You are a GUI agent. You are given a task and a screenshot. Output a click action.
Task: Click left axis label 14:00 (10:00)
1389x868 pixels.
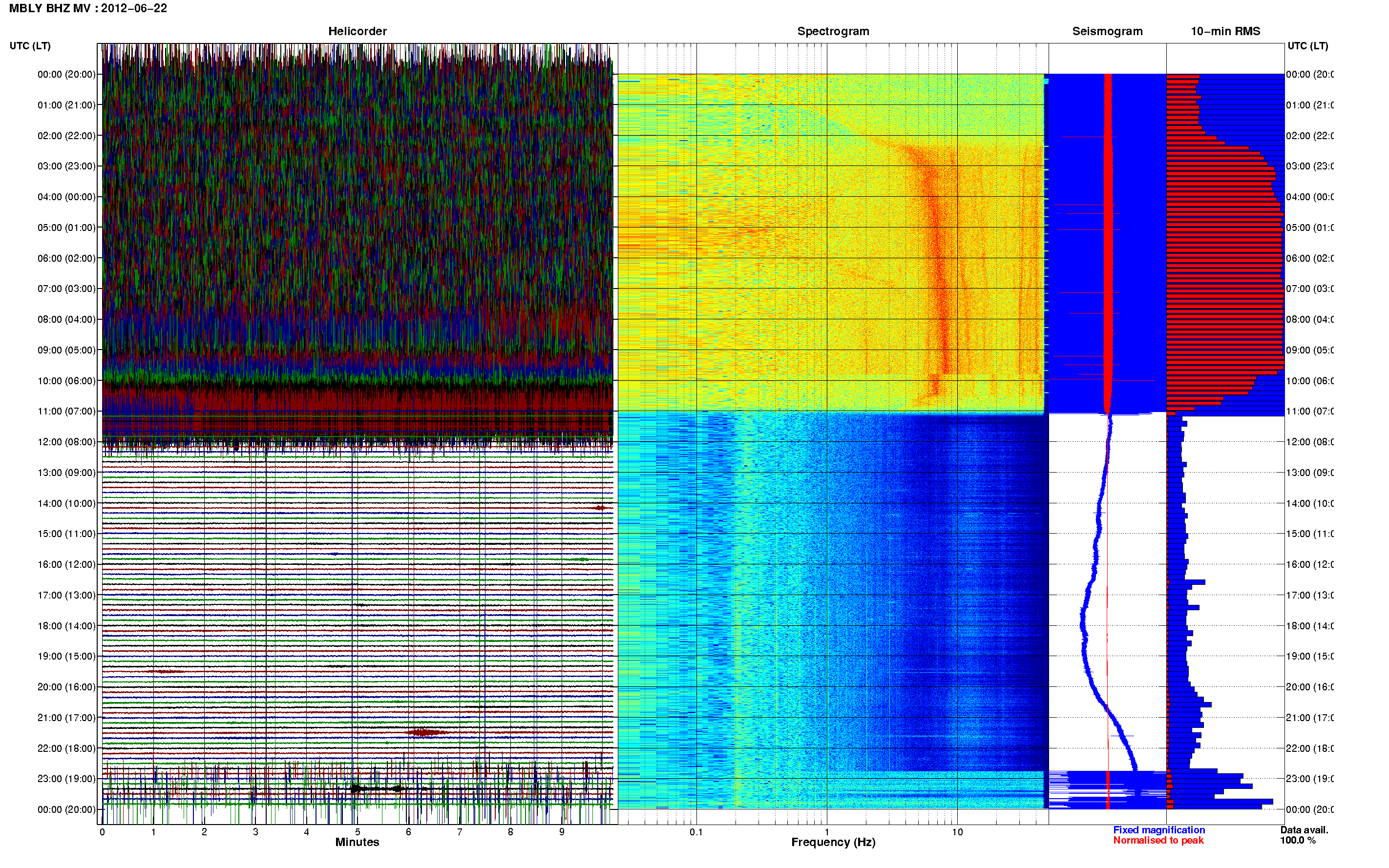pos(66,503)
